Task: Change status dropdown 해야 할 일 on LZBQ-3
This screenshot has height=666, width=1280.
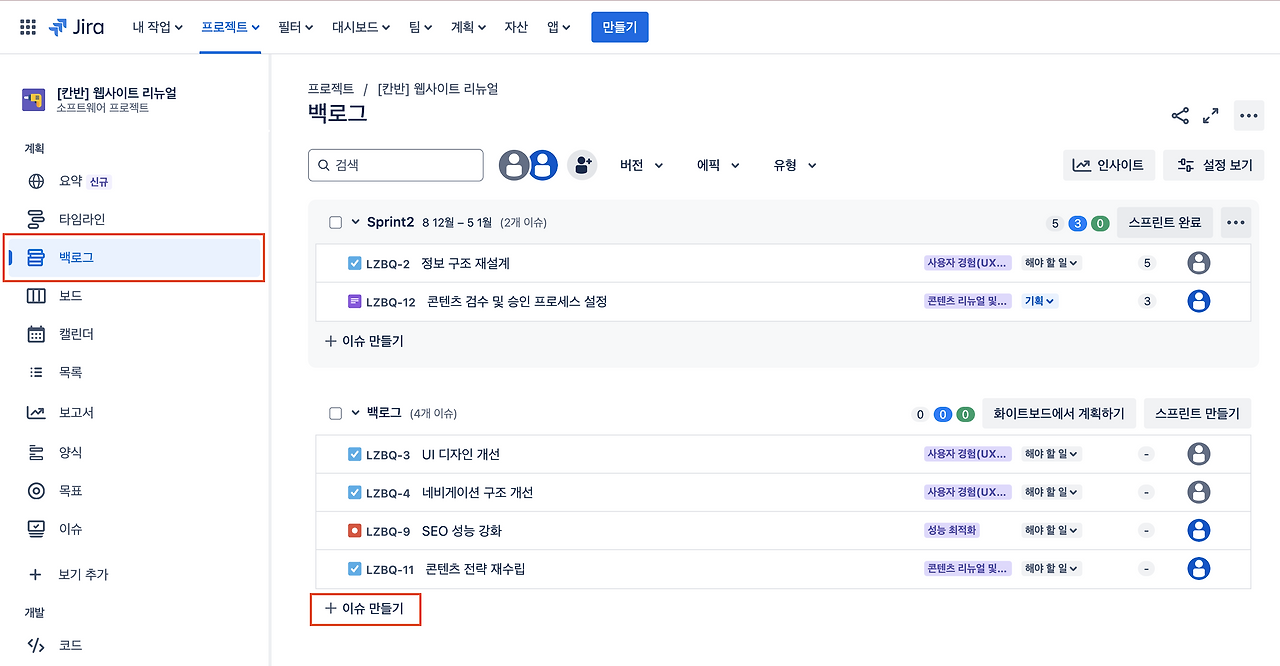Action: point(1050,453)
